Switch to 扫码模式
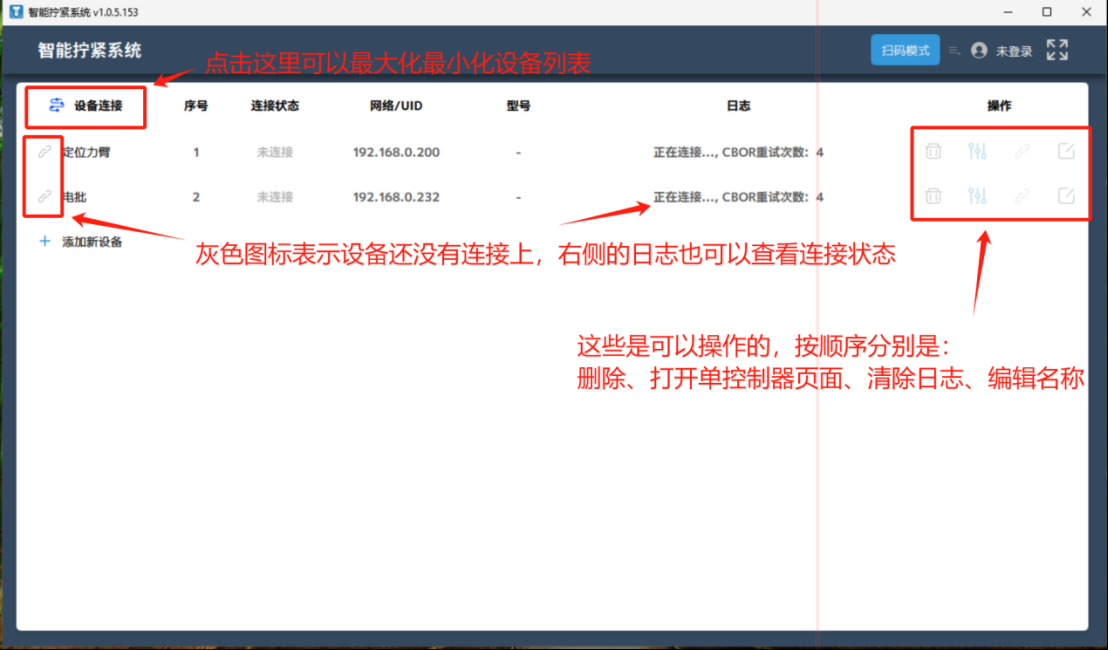Image resolution: width=1108 pixels, height=650 pixels. coord(905,50)
